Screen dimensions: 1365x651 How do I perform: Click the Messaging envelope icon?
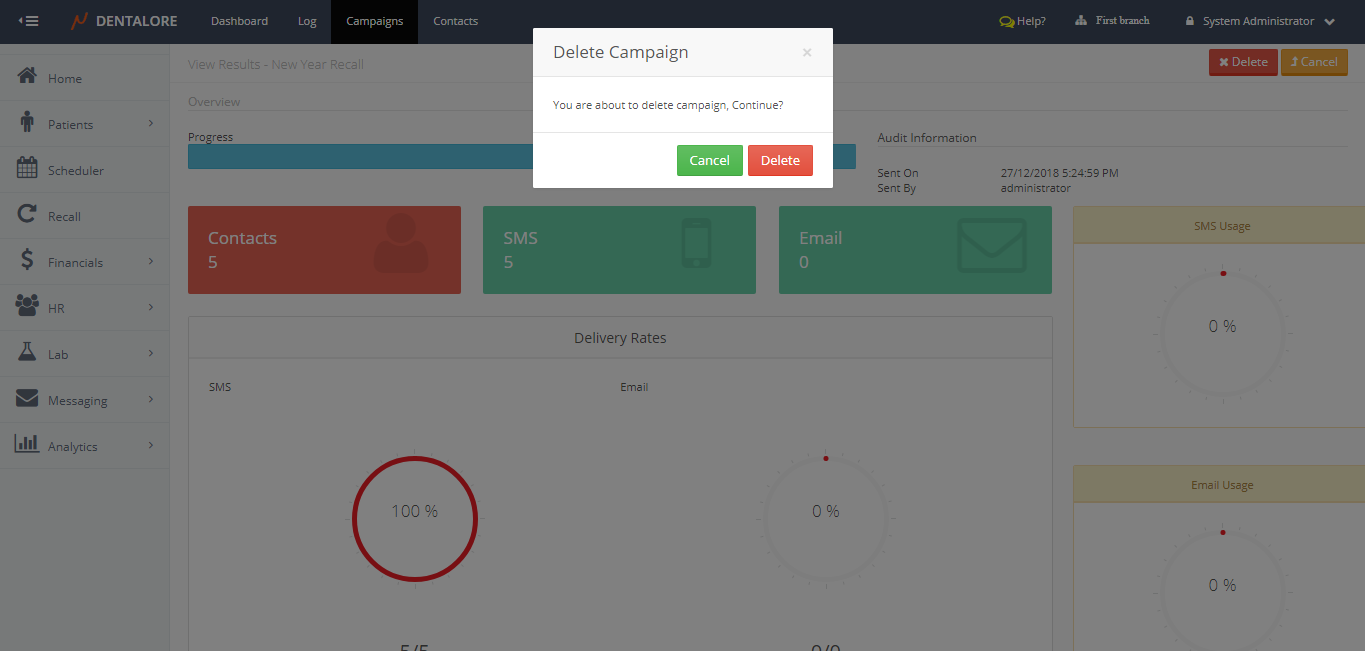click(28, 399)
